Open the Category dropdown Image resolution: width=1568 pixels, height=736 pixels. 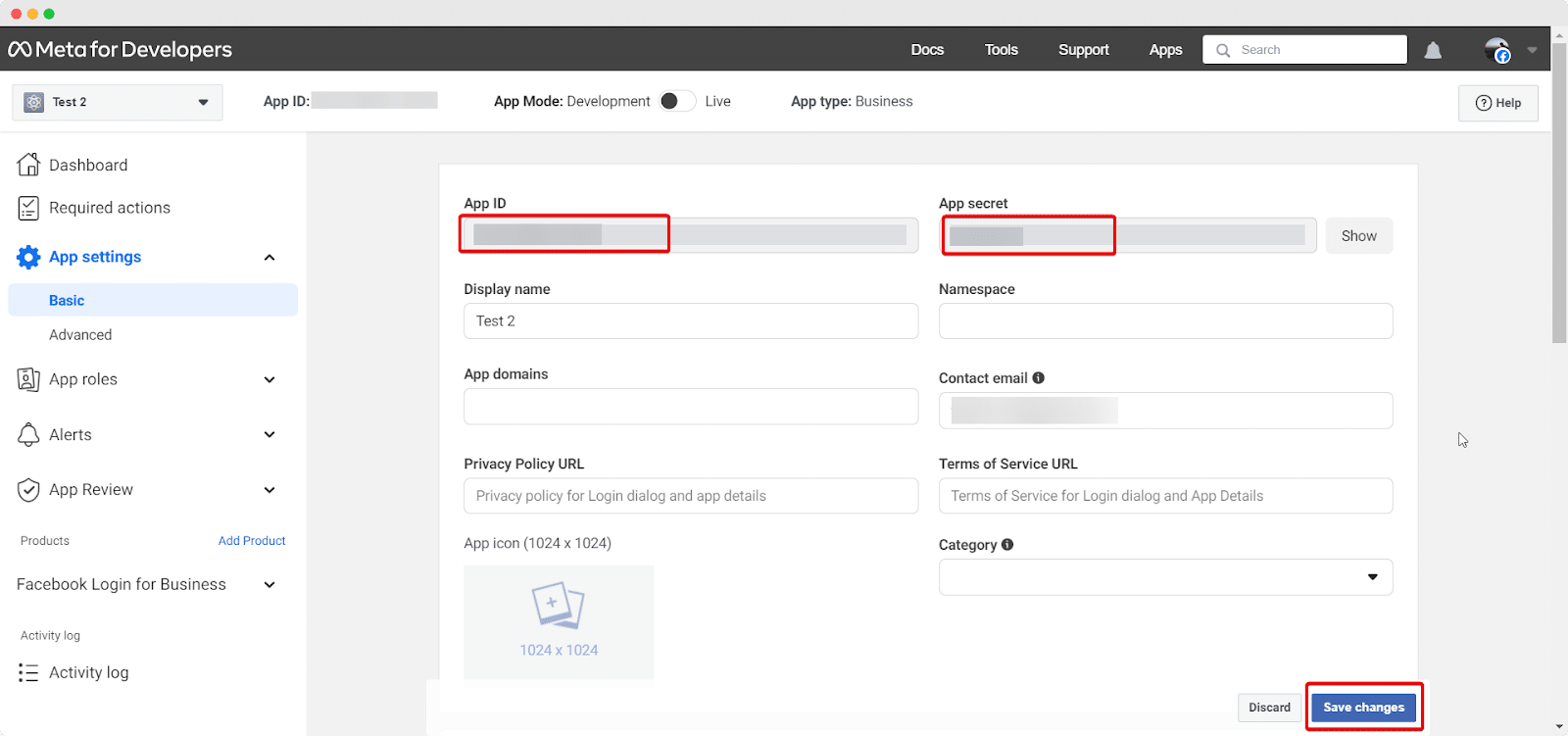pos(1165,577)
